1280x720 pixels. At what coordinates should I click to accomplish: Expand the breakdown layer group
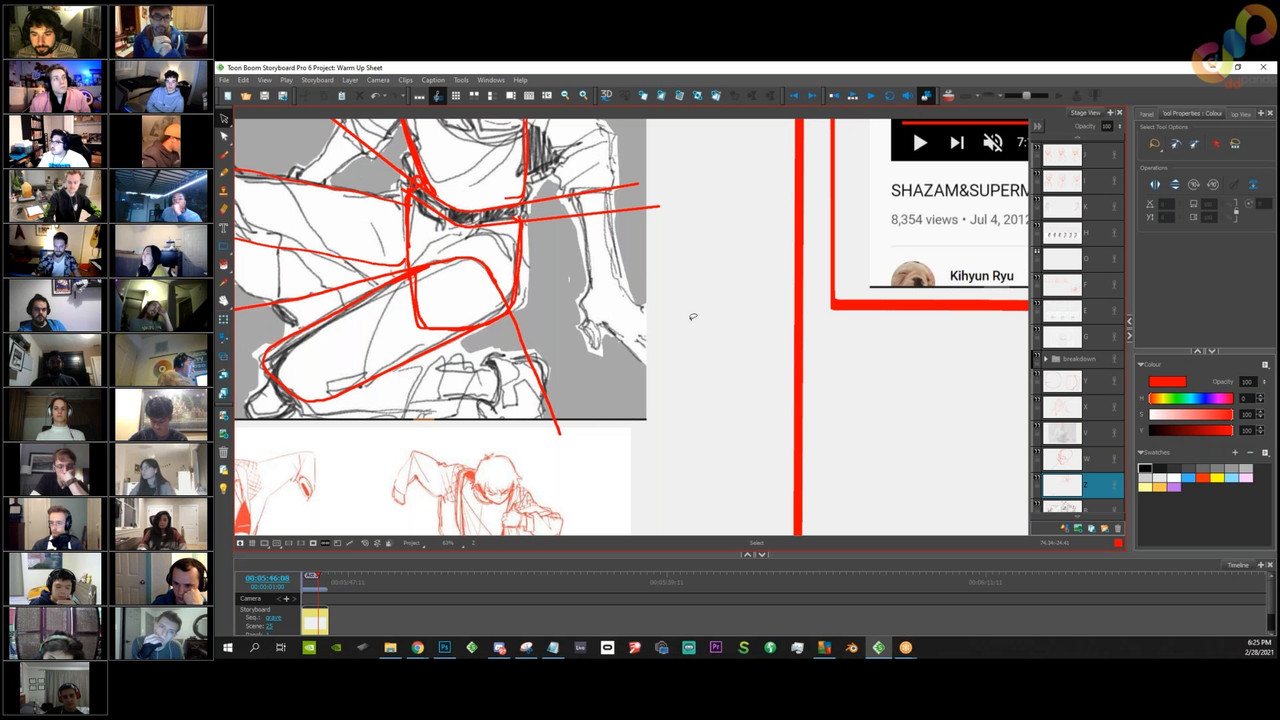pyautogui.click(x=1046, y=359)
